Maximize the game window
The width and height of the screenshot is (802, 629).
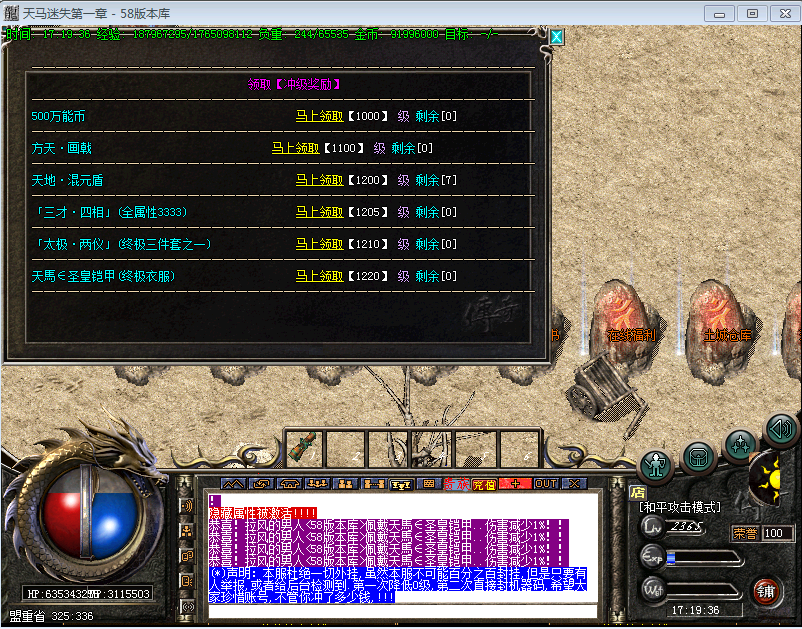752,13
